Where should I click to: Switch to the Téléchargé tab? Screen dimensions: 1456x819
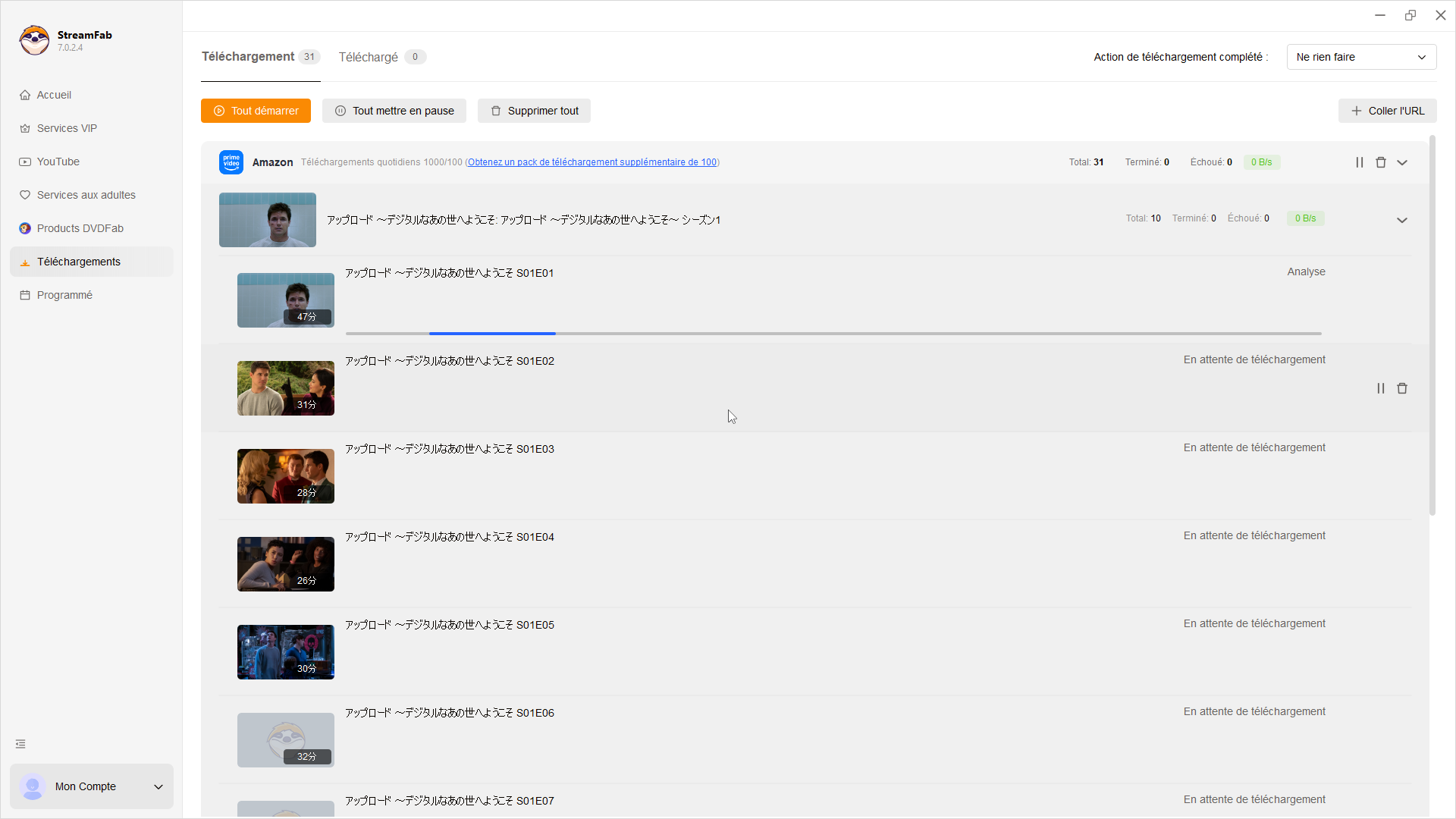tap(382, 57)
